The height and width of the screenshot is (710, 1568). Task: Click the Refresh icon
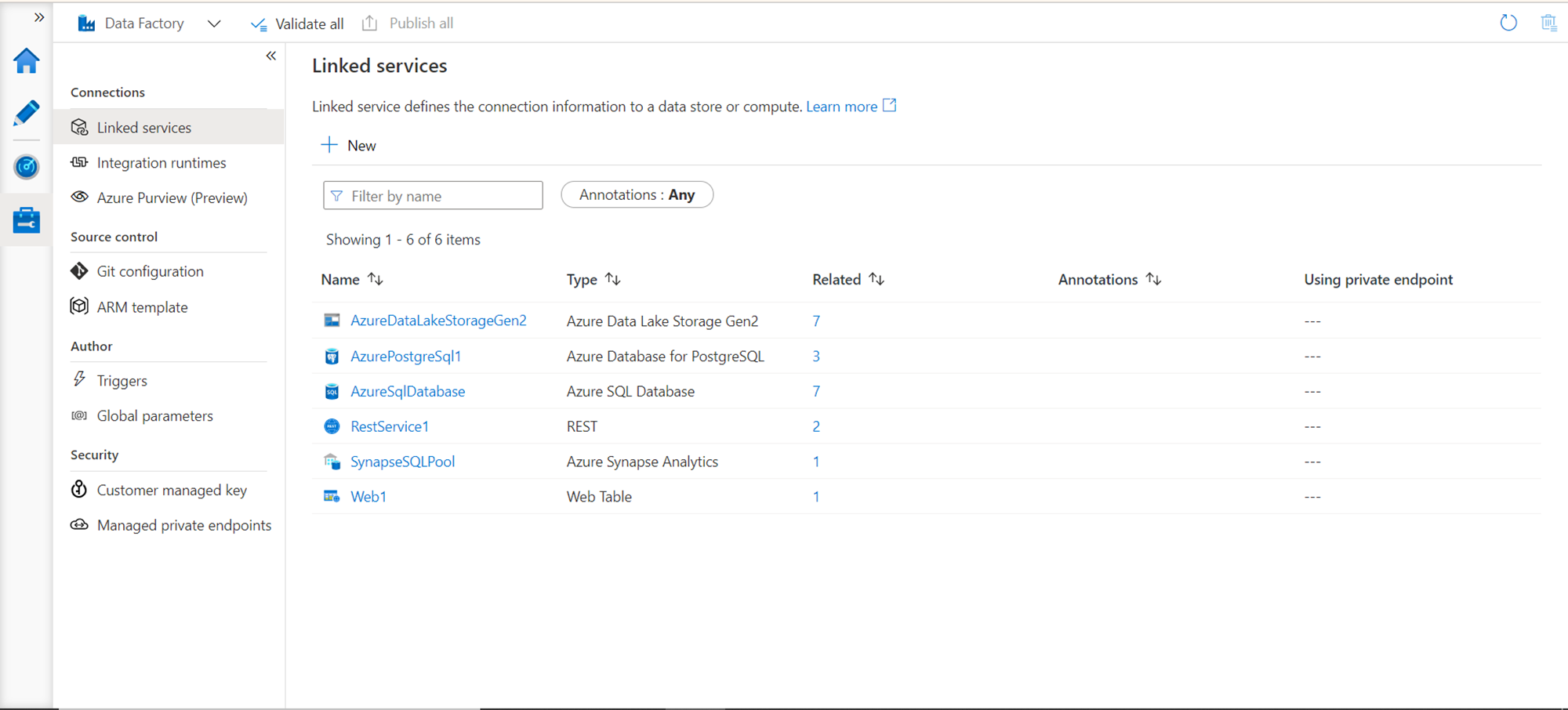[x=1508, y=23]
